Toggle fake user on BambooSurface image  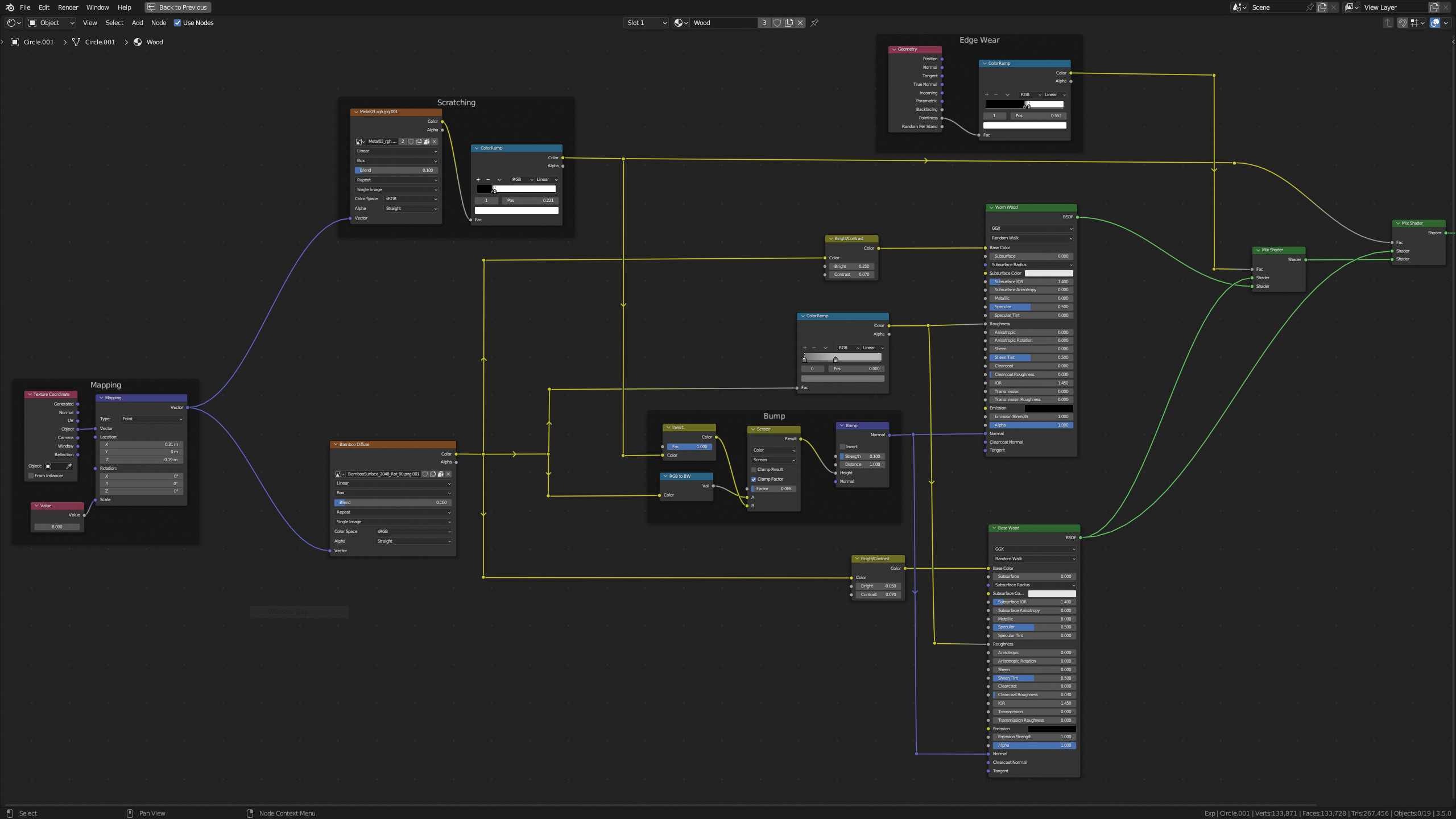coord(425,474)
